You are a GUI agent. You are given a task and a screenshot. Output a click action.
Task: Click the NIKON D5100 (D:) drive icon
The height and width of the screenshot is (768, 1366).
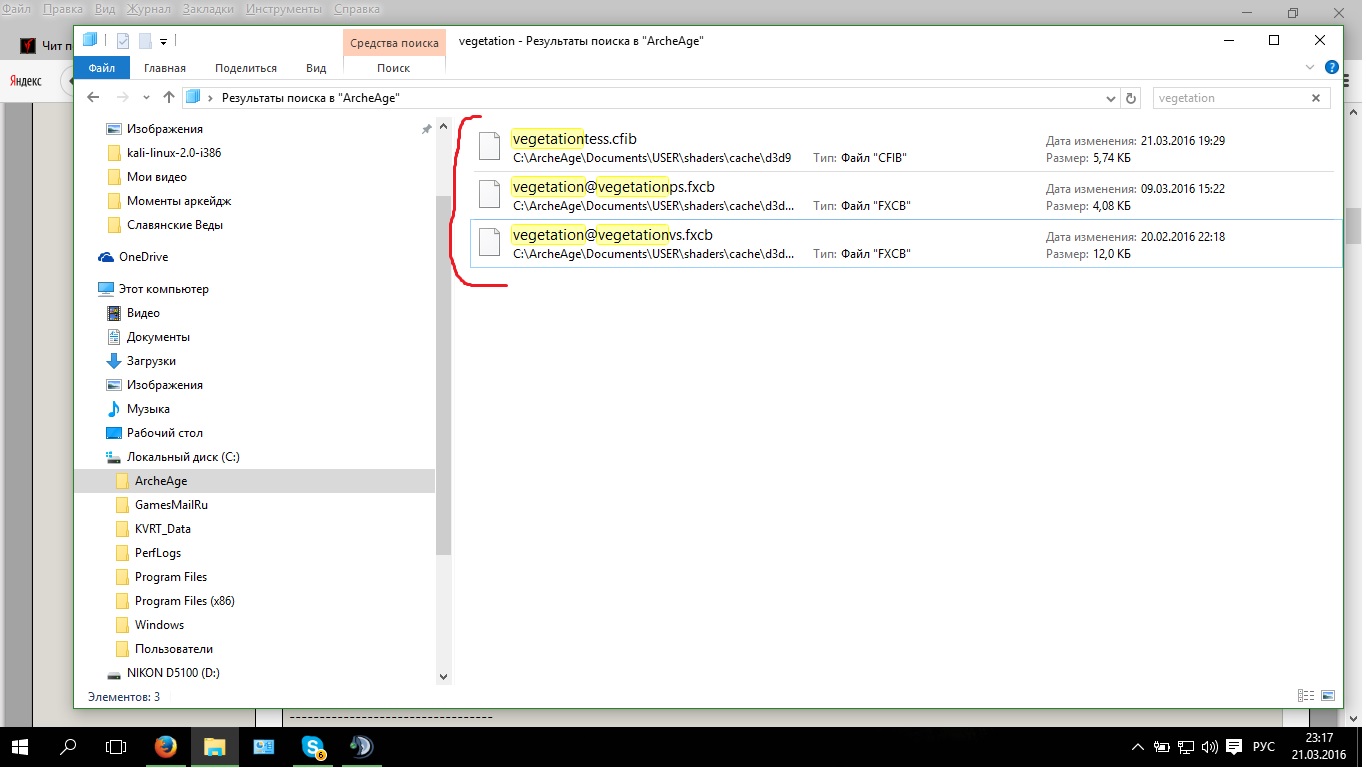(x=114, y=673)
